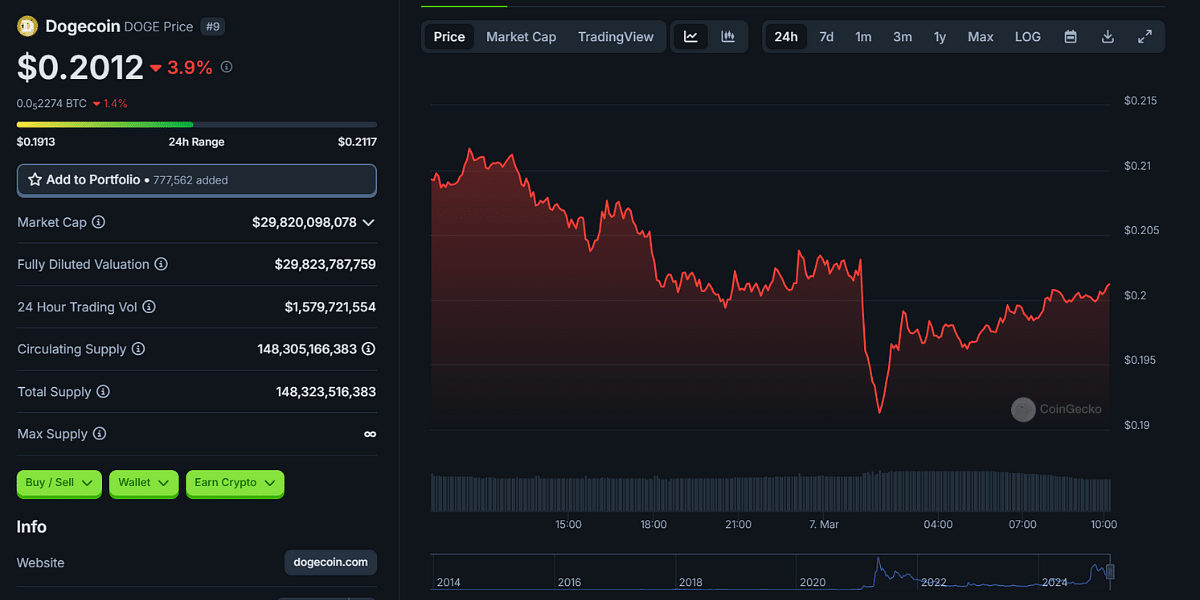Click the $0.1913 range low label
The width and height of the screenshot is (1200, 600).
pyautogui.click(x=36, y=142)
